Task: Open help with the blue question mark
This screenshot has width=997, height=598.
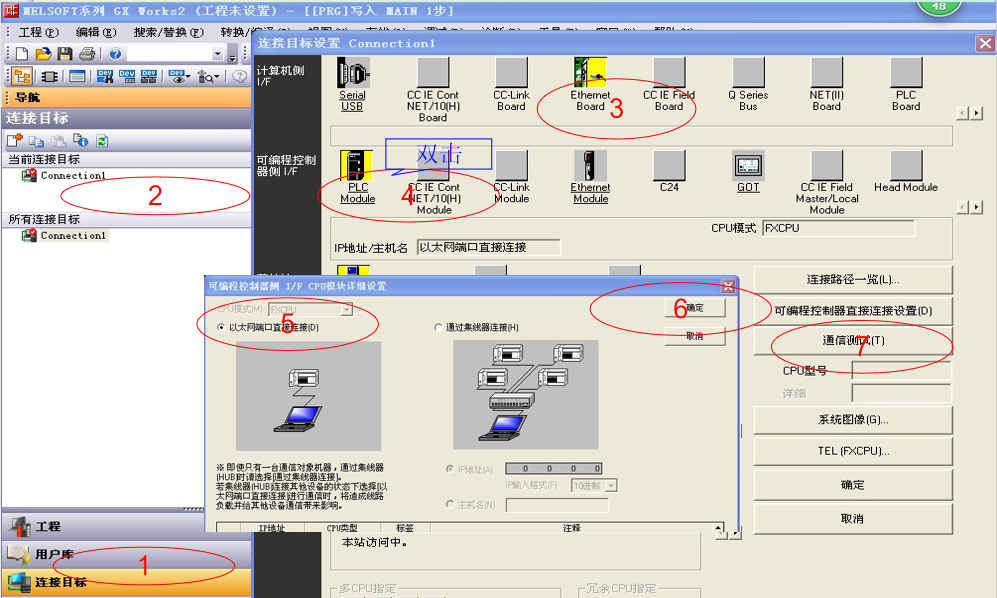Action: [115, 54]
